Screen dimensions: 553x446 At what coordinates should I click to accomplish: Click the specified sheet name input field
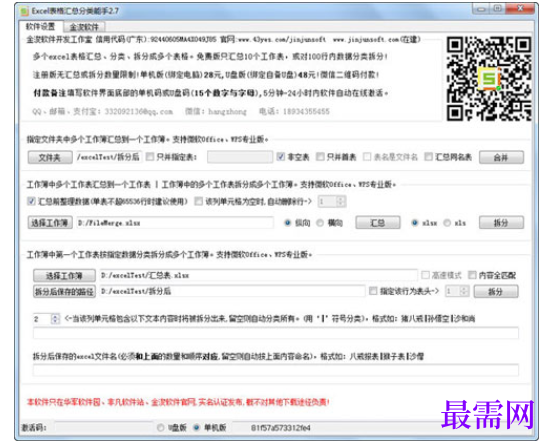(x=240, y=157)
